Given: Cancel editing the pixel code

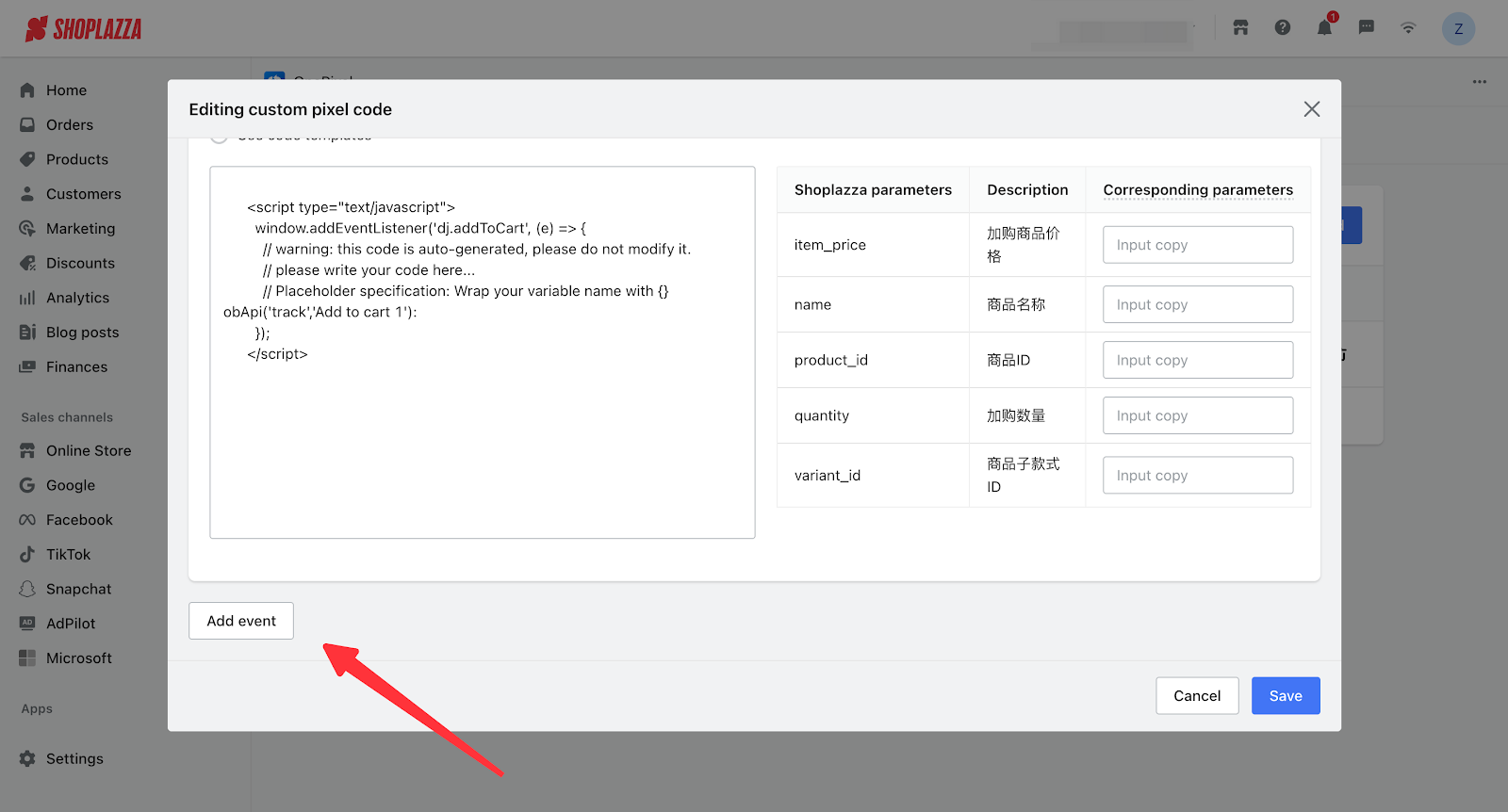Looking at the screenshot, I should [x=1197, y=696].
